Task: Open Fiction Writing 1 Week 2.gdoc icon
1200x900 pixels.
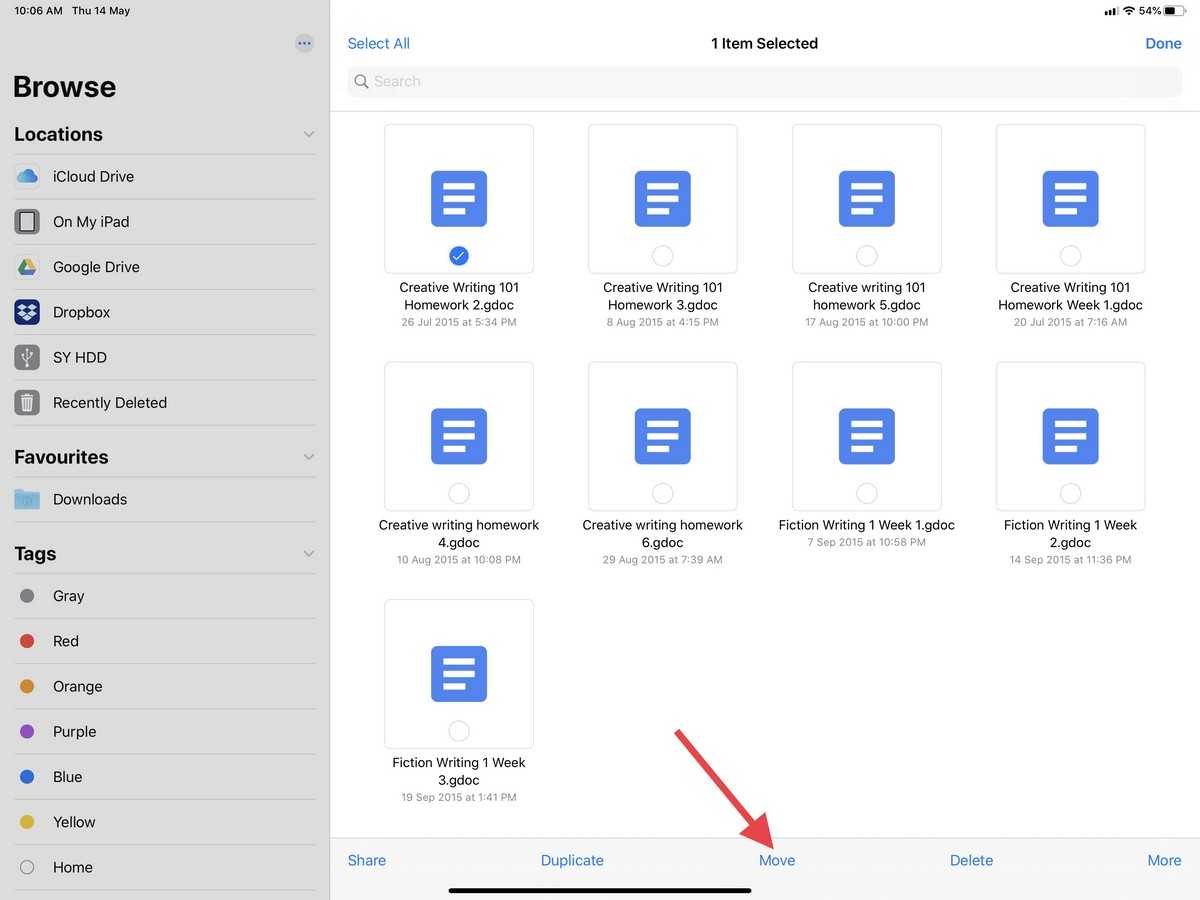Action: [1071, 436]
